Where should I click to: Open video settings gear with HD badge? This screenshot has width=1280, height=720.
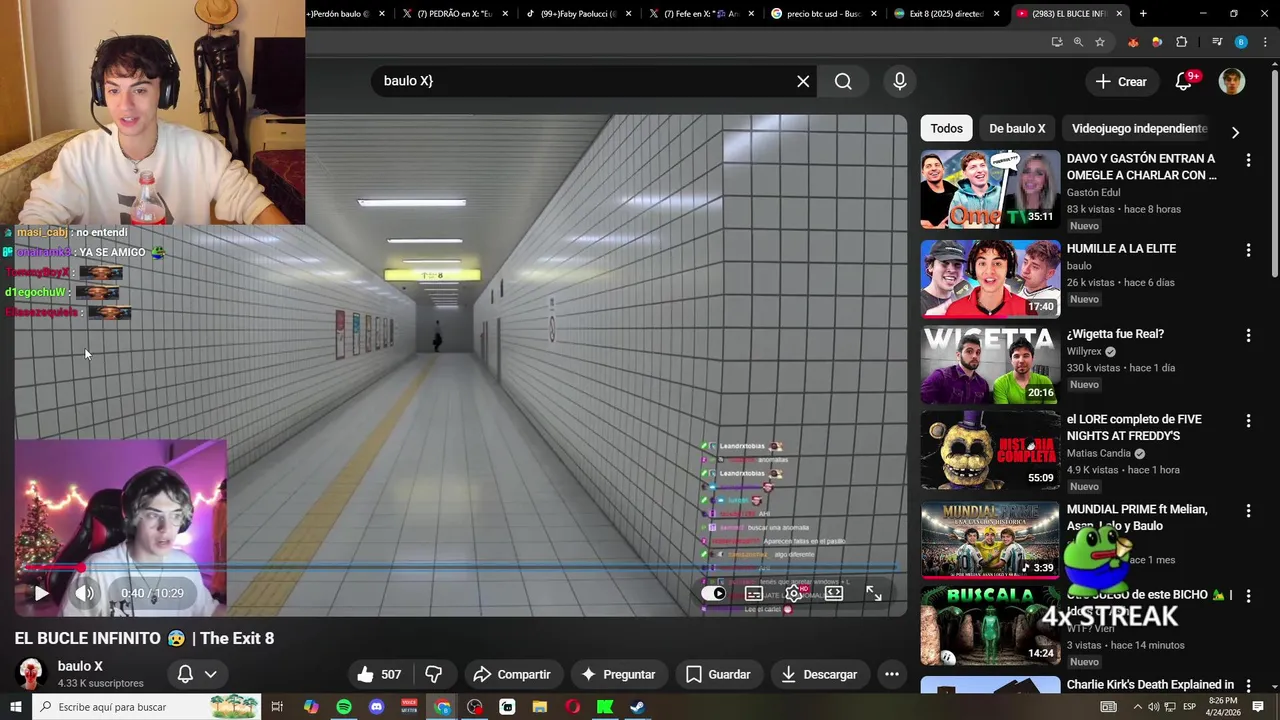point(794,593)
